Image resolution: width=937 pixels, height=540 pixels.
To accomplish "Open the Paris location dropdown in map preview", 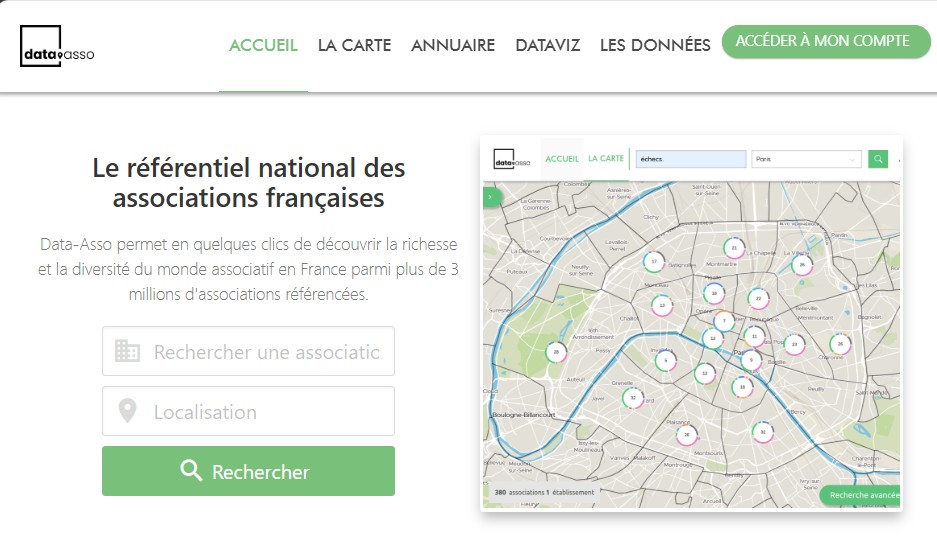I will click(806, 159).
